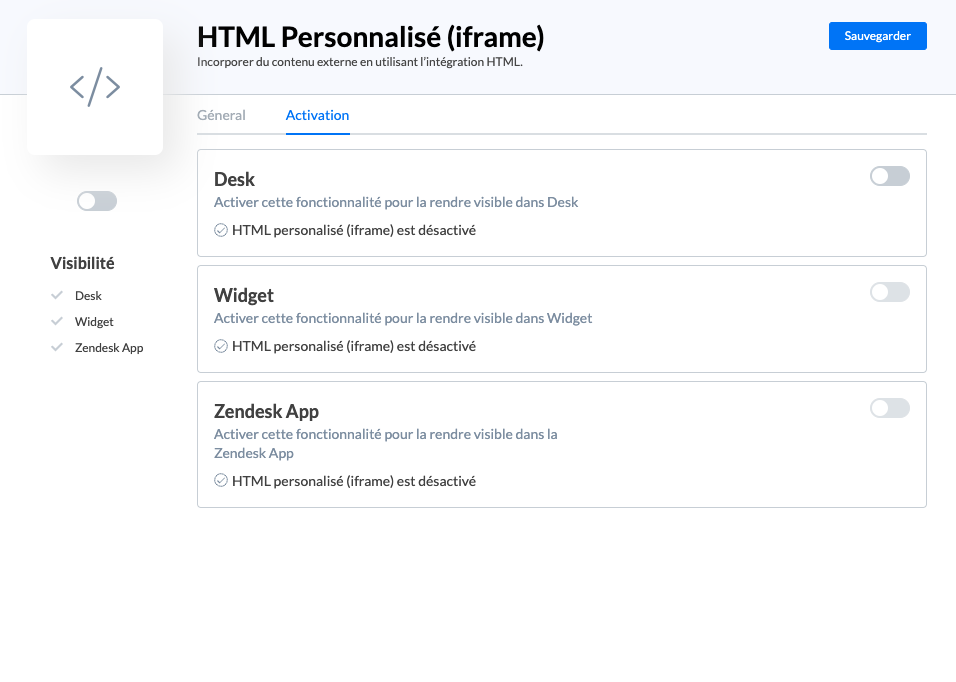Click checkmark icon next to Zendesk App visibility
The width and height of the screenshot is (956, 682).
click(x=58, y=348)
